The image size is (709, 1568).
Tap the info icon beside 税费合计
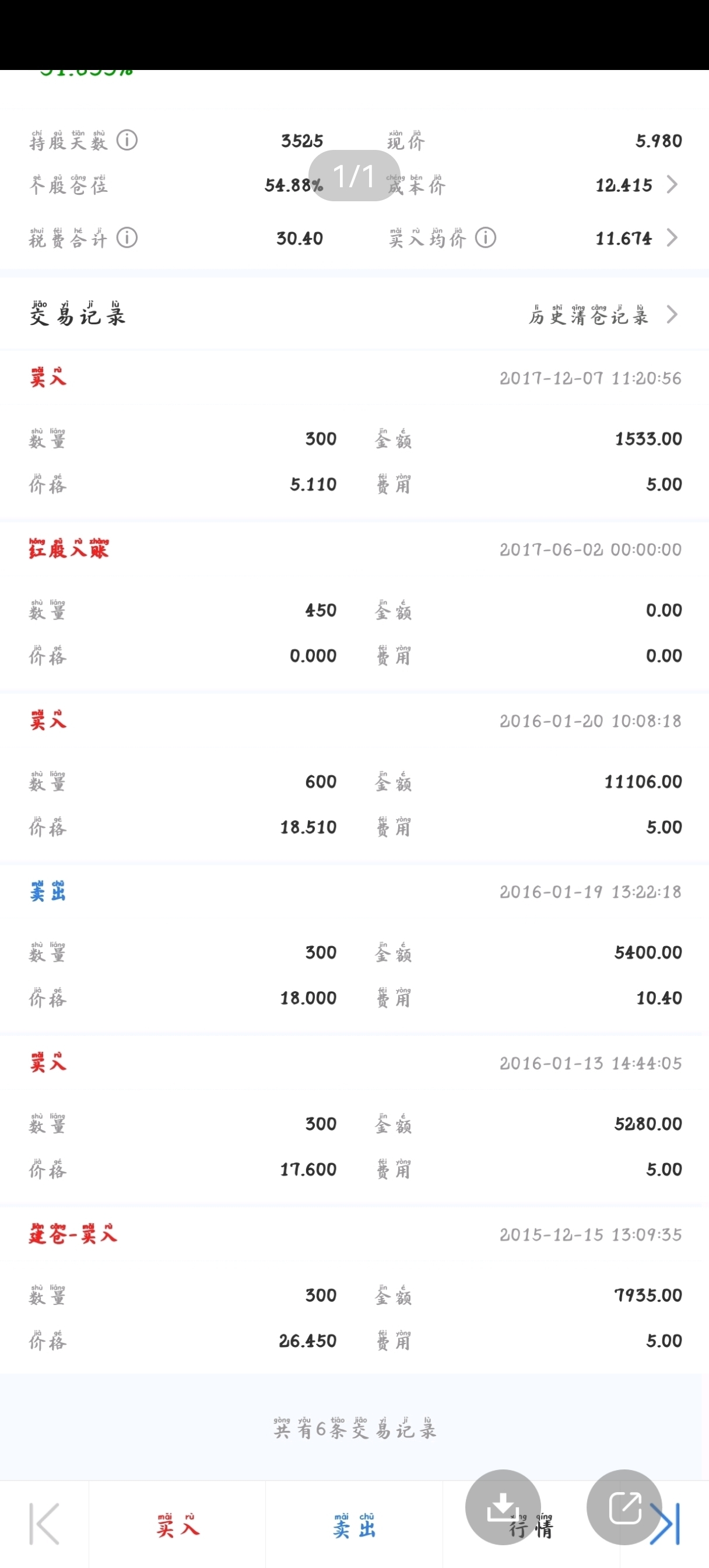click(127, 237)
